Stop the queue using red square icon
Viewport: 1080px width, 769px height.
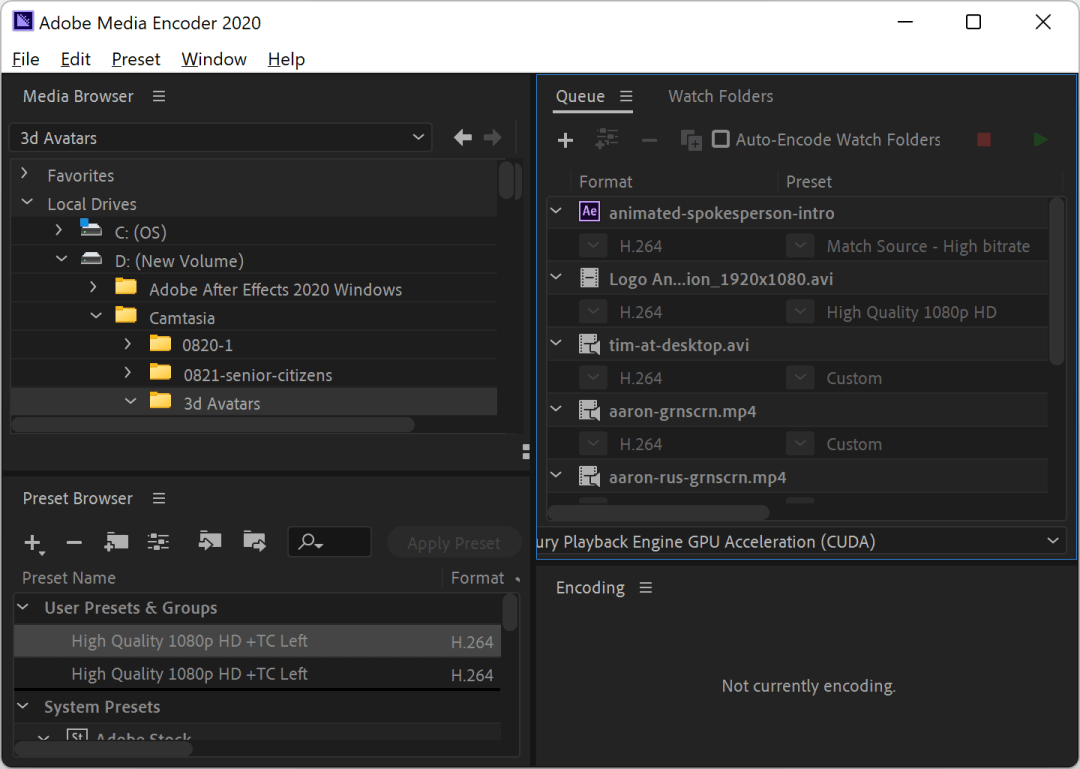[983, 140]
